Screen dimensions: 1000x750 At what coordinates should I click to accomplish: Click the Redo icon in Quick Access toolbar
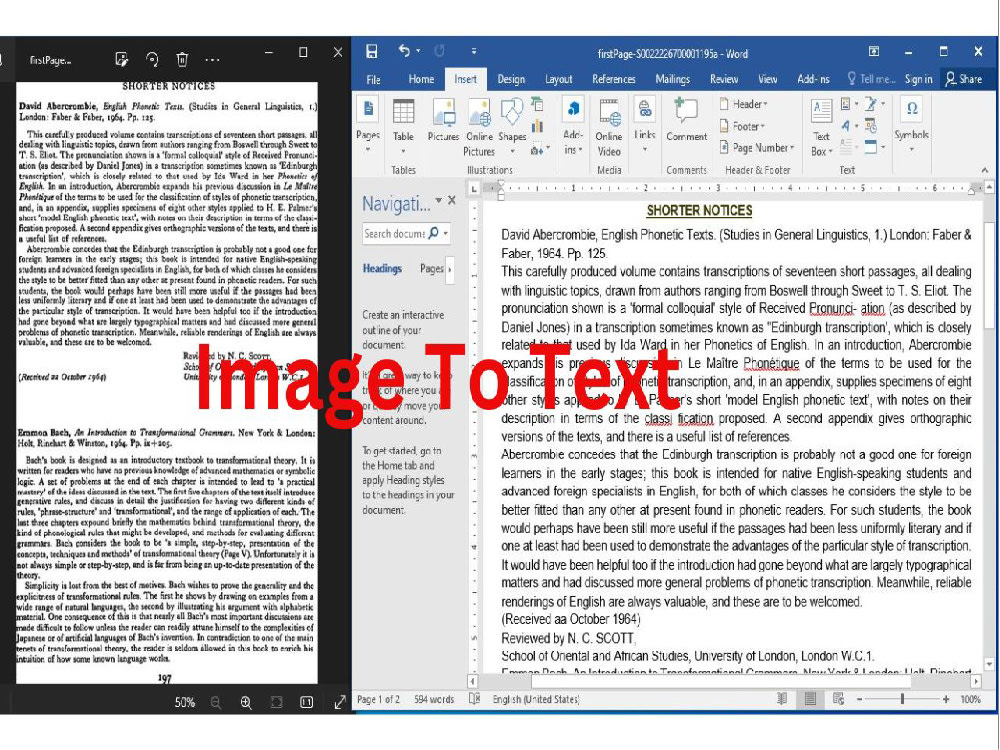(x=439, y=51)
